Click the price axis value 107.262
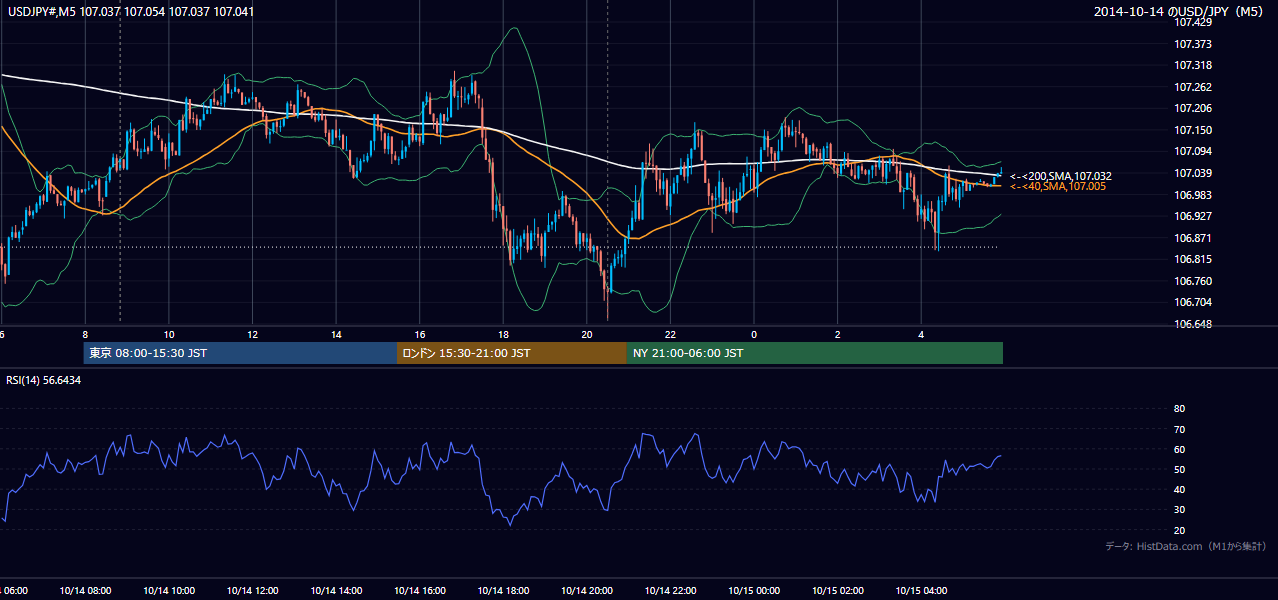This screenshot has height=600, width=1278. click(x=1193, y=87)
